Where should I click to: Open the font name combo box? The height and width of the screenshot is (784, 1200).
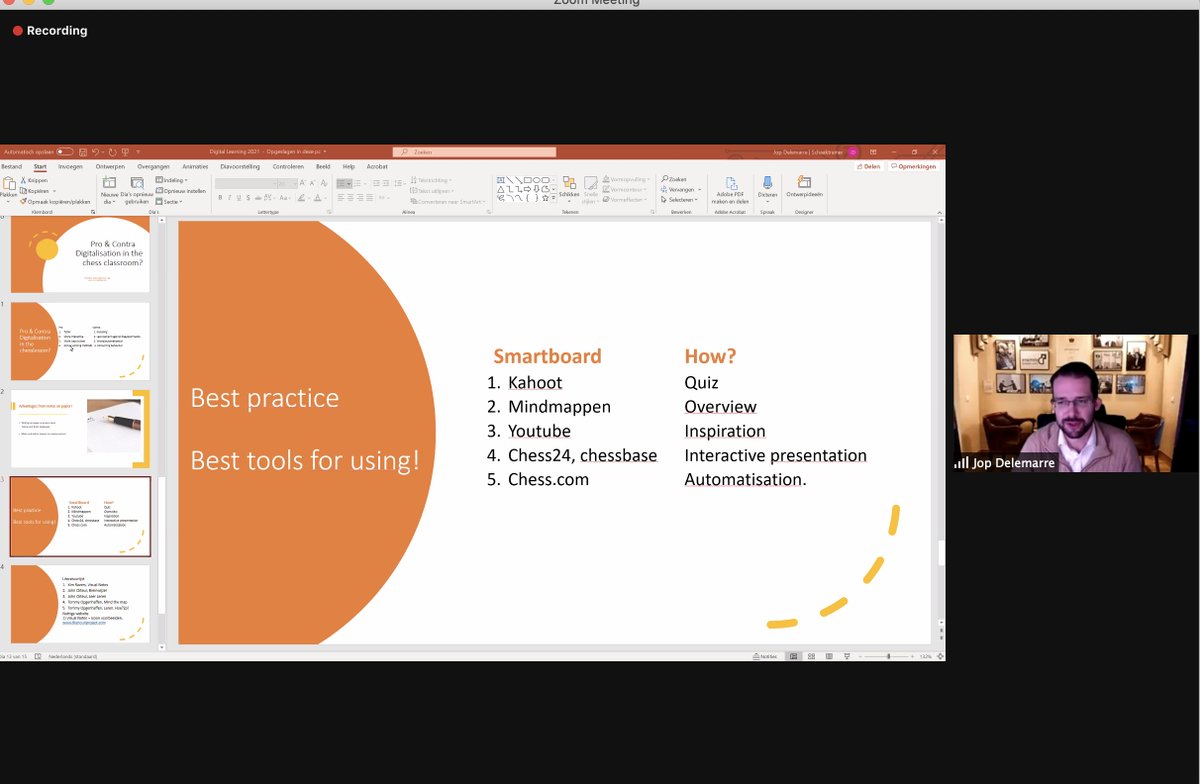tap(245, 183)
